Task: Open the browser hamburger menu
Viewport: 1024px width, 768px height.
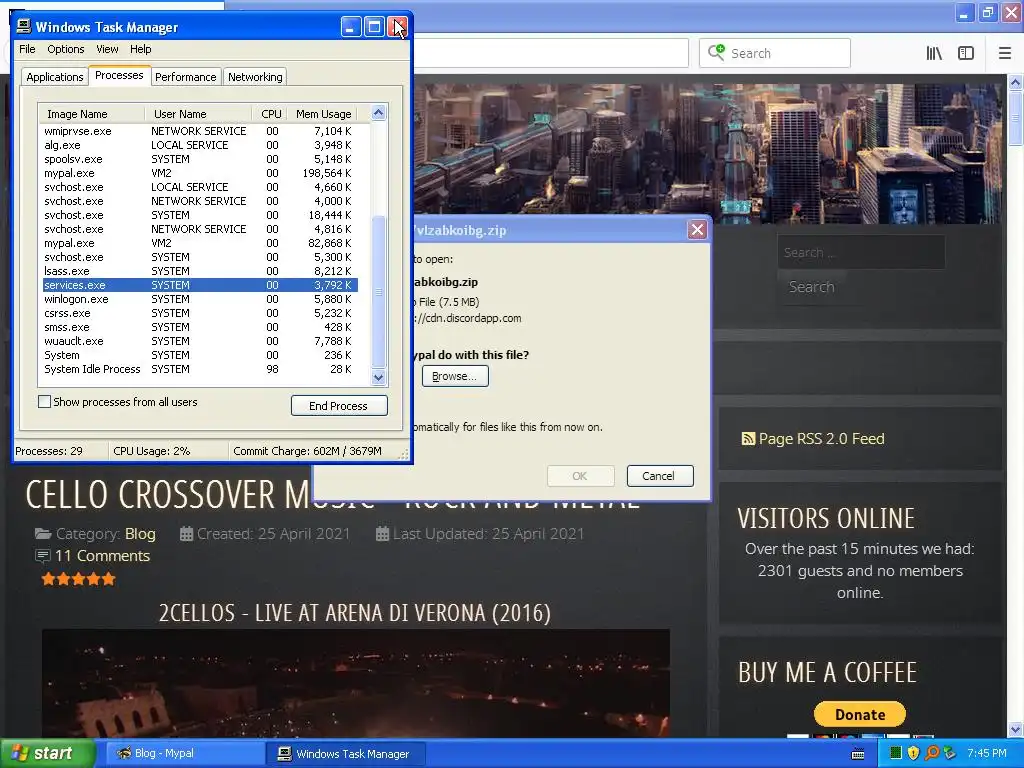Action: [1004, 53]
